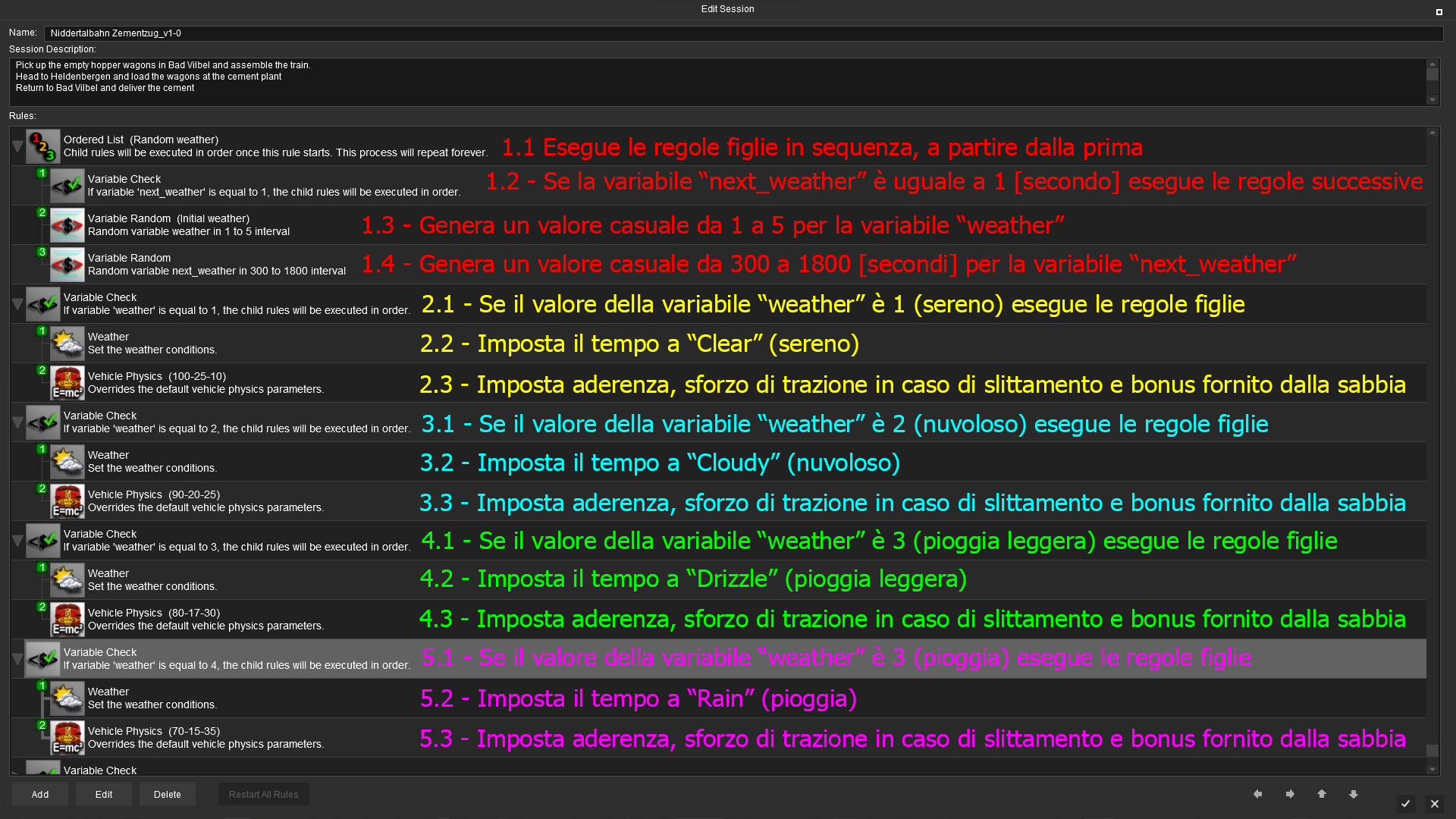Collapse the weather equal to 2 check
The width and height of the screenshot is (1456, 819).
pyautogui.click(x=17, y=422)
